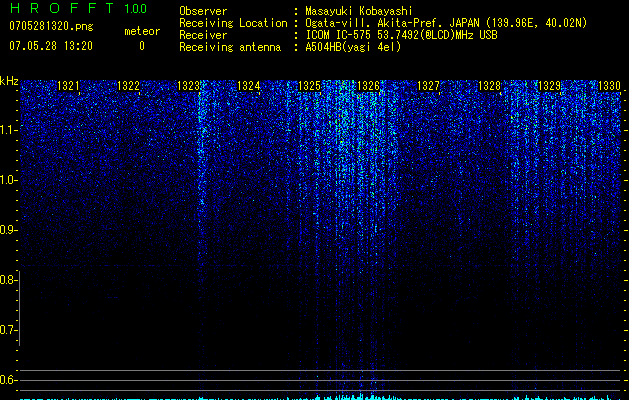629x400 pixels.
Task: Click the 1.1 kHz frequency axis label
Action: pos(8,130)
